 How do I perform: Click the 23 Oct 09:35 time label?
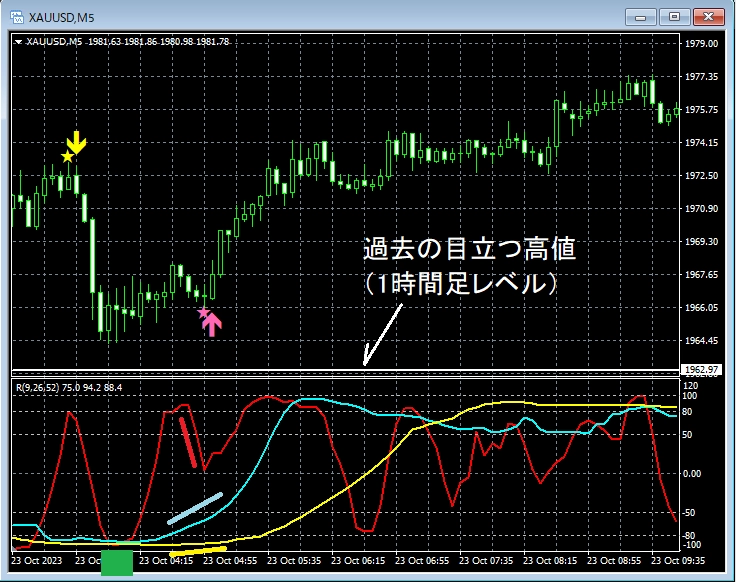tap(678, 560)
